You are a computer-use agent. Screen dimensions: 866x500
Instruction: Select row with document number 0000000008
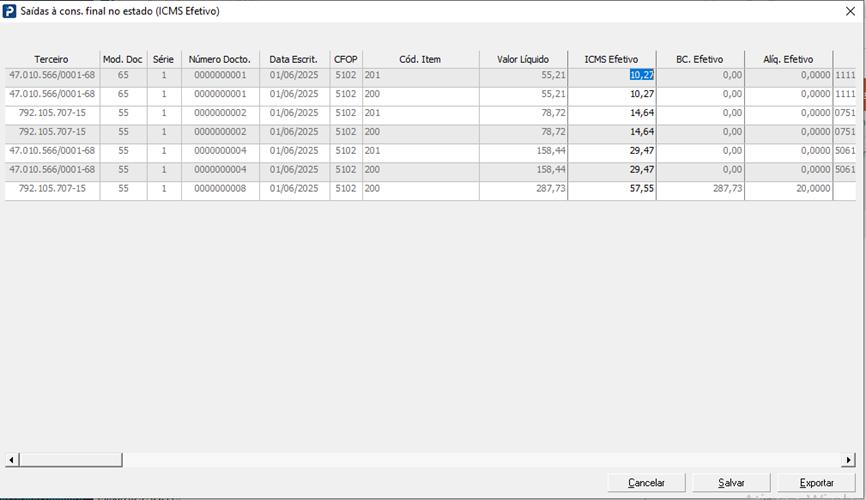point(430,189)
